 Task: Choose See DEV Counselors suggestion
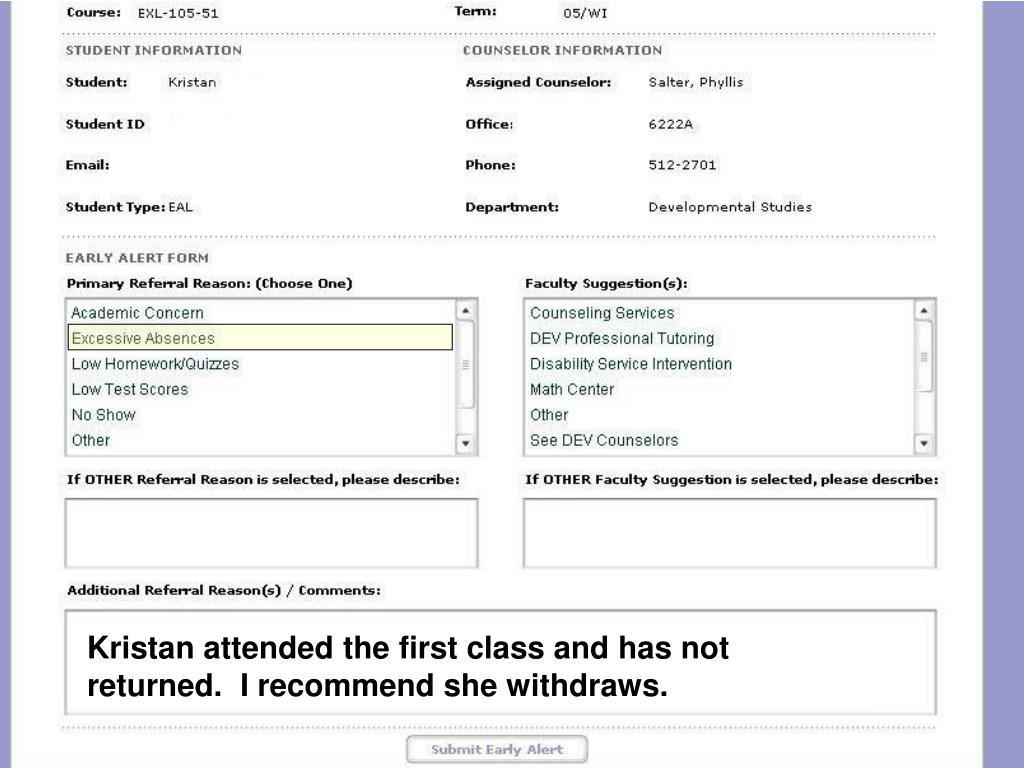coord(719,440)
